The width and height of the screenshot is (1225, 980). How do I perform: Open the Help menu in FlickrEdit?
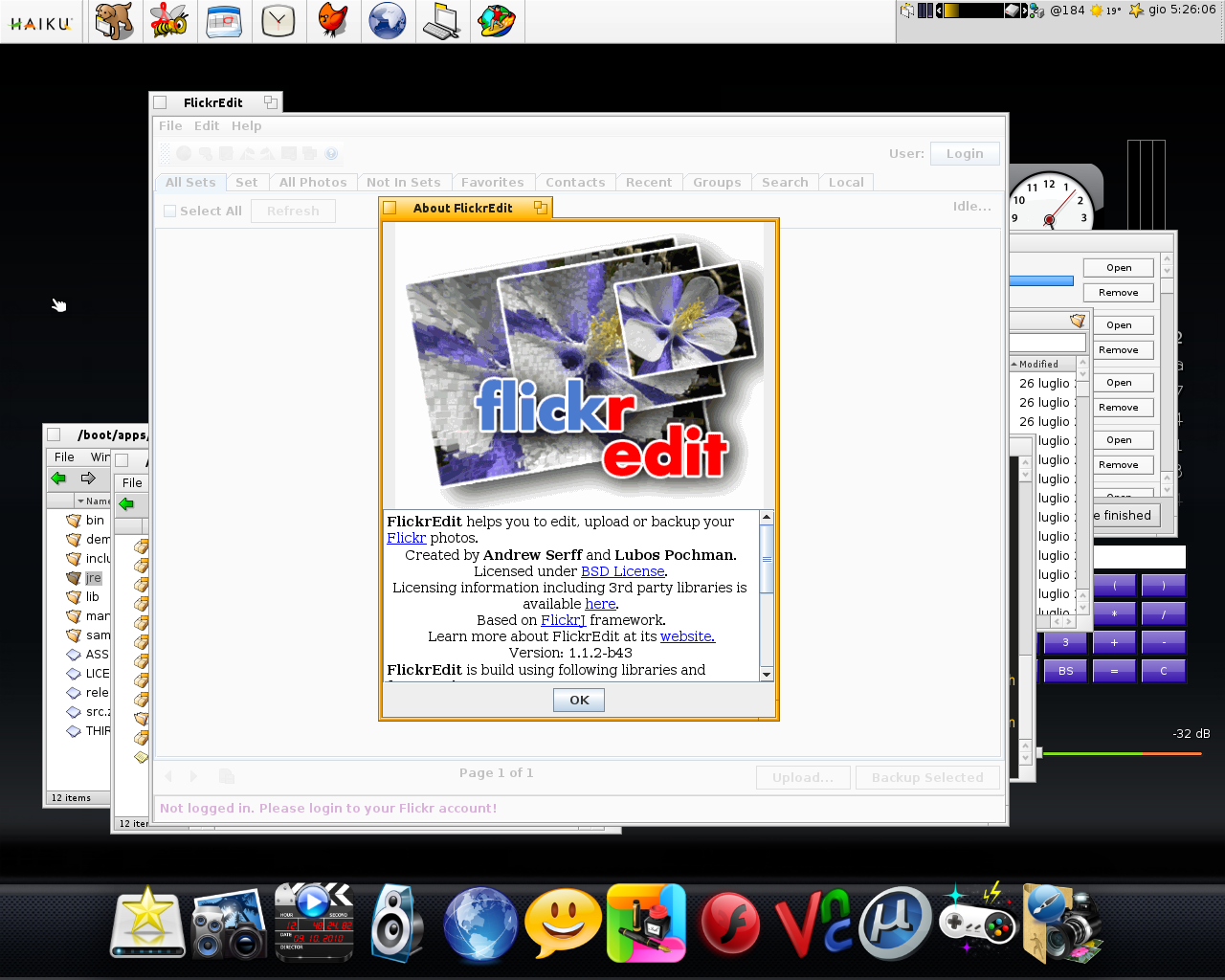246,125
